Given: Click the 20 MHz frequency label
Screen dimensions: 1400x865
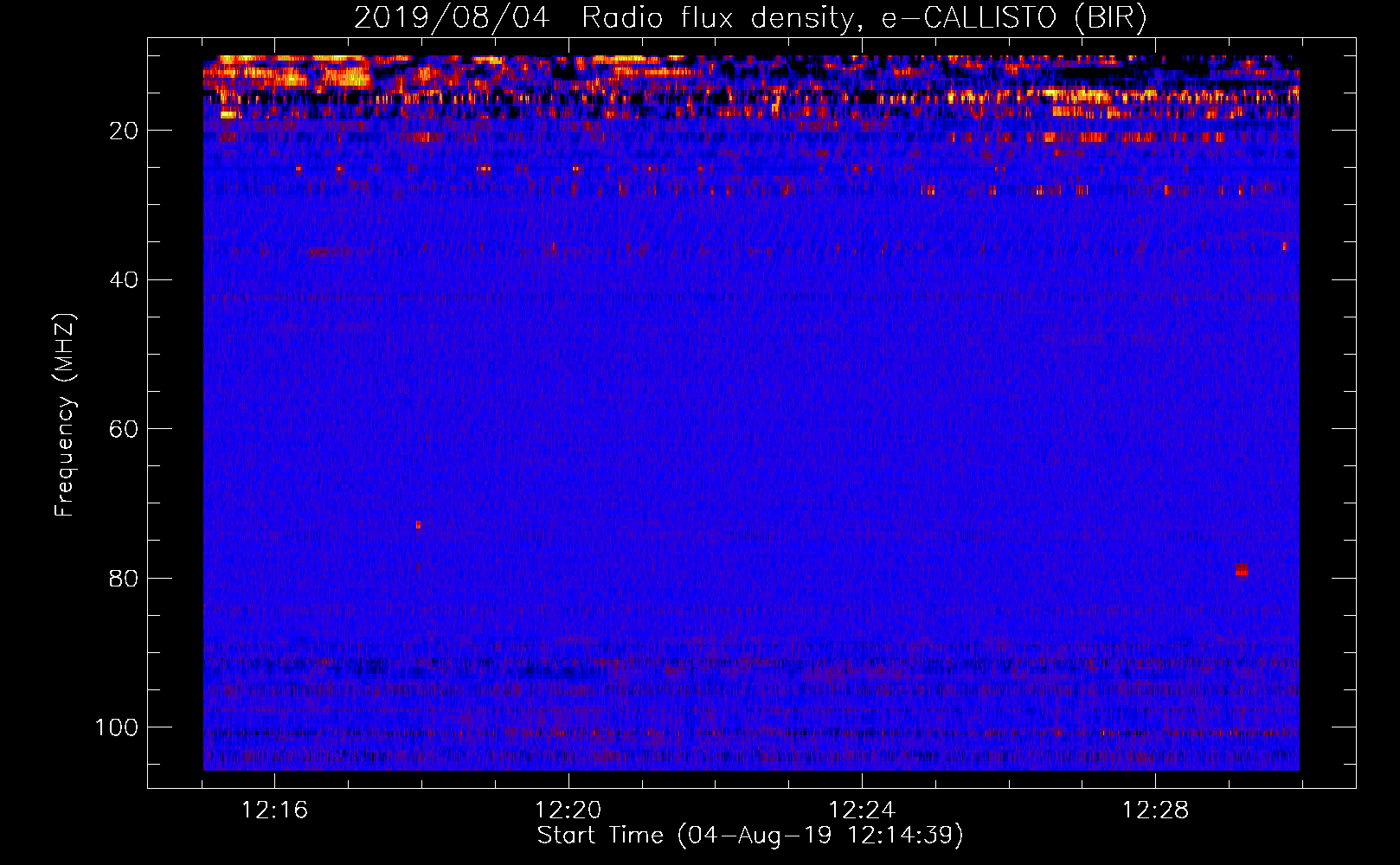Looking at the screenshot, I should click(124, 131).
